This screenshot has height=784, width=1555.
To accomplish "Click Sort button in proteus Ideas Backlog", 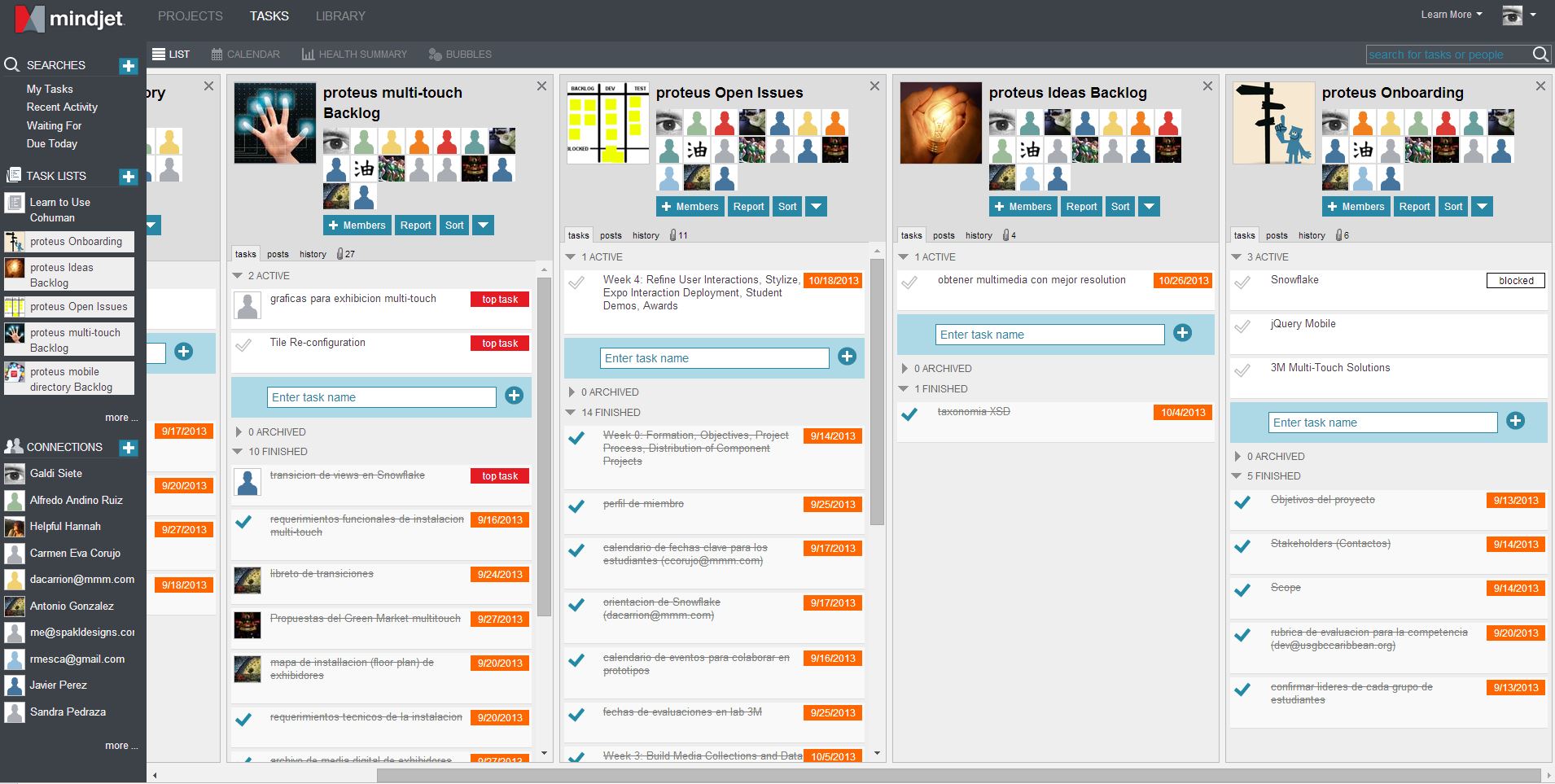I will click(1120, 207).
